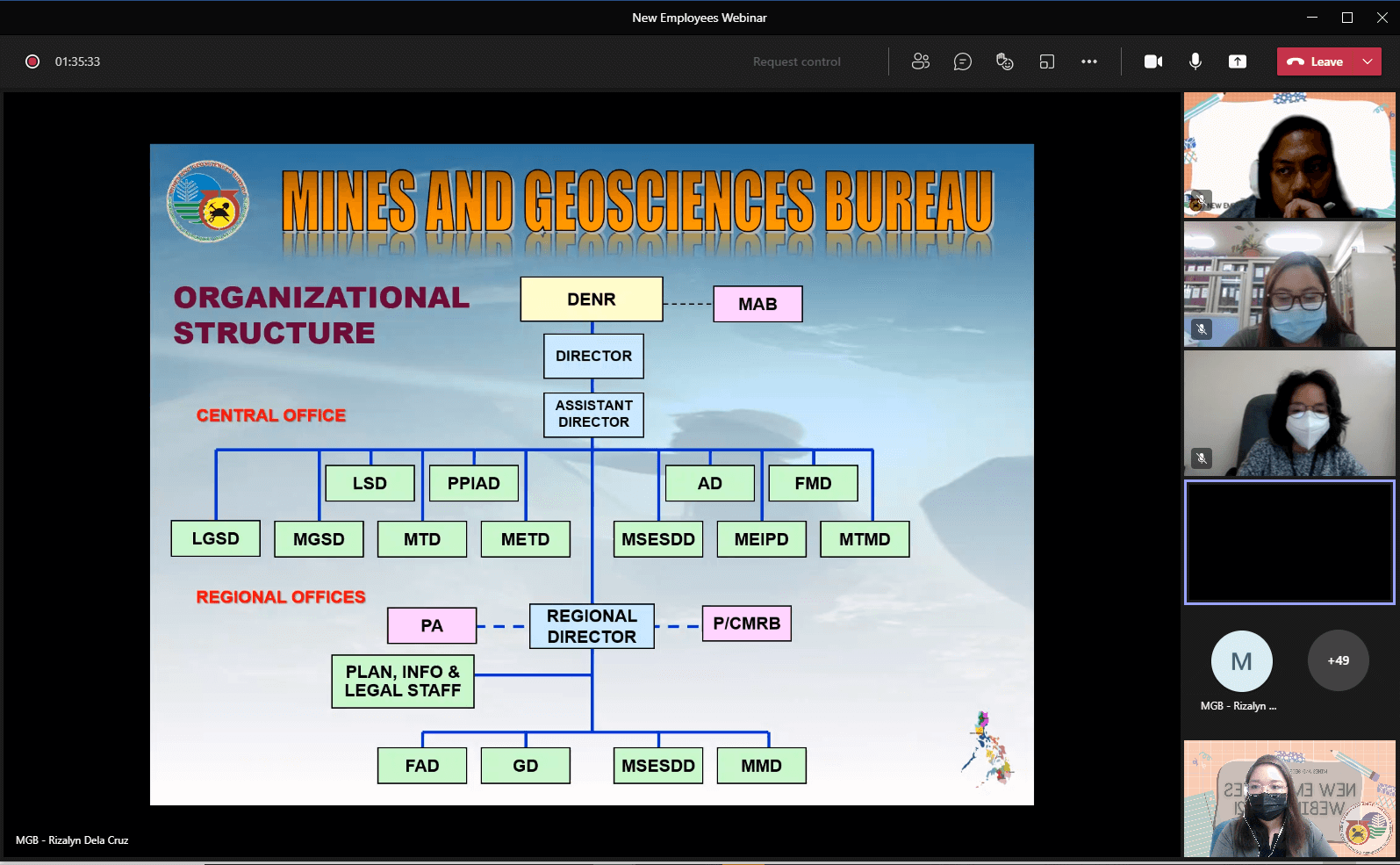Click the MAB box in the slide
This screenshot has width=1400, height=865.
point(757,304)
